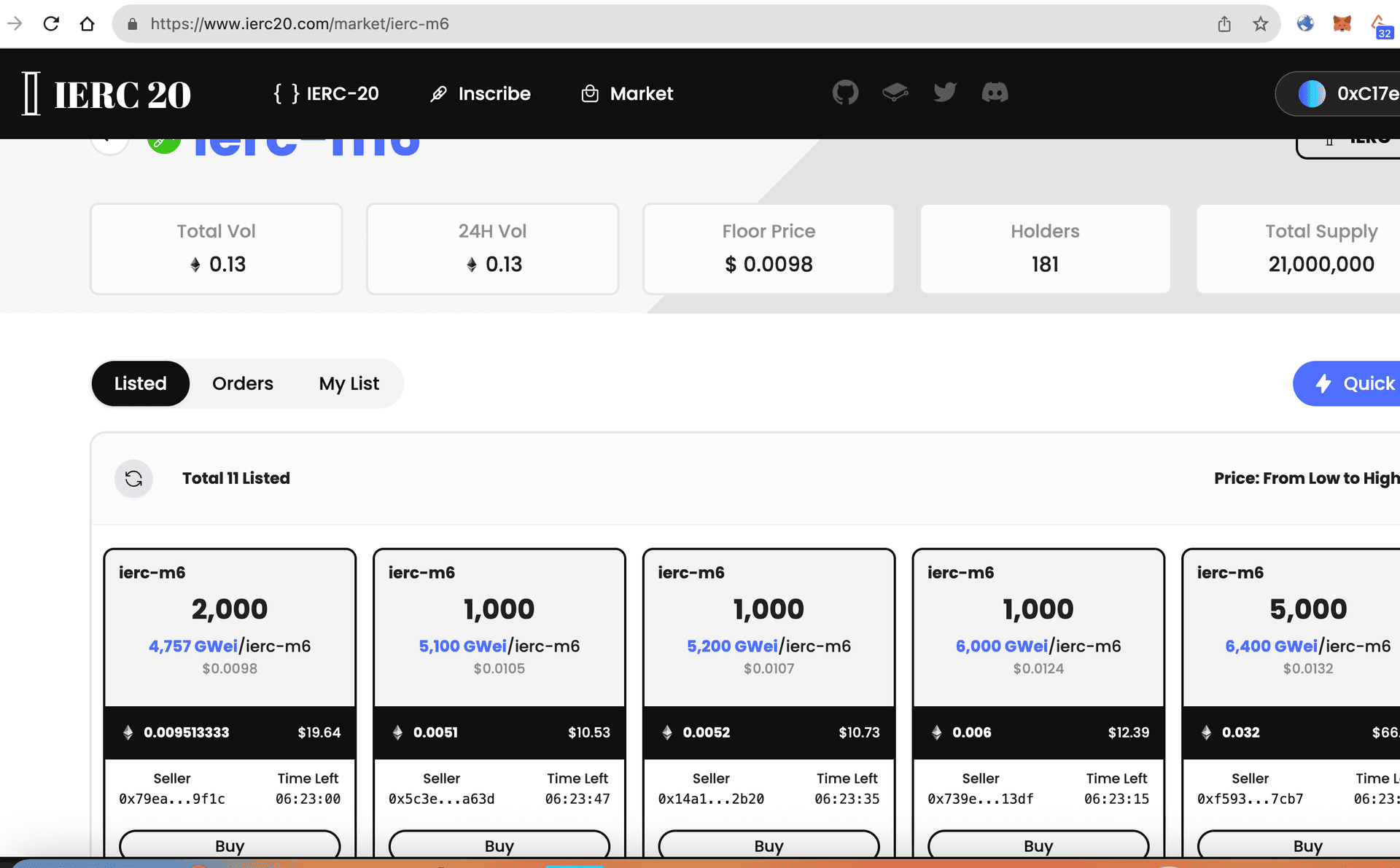Buy the 2,000 ierc-m6 listing

point(230,845)
